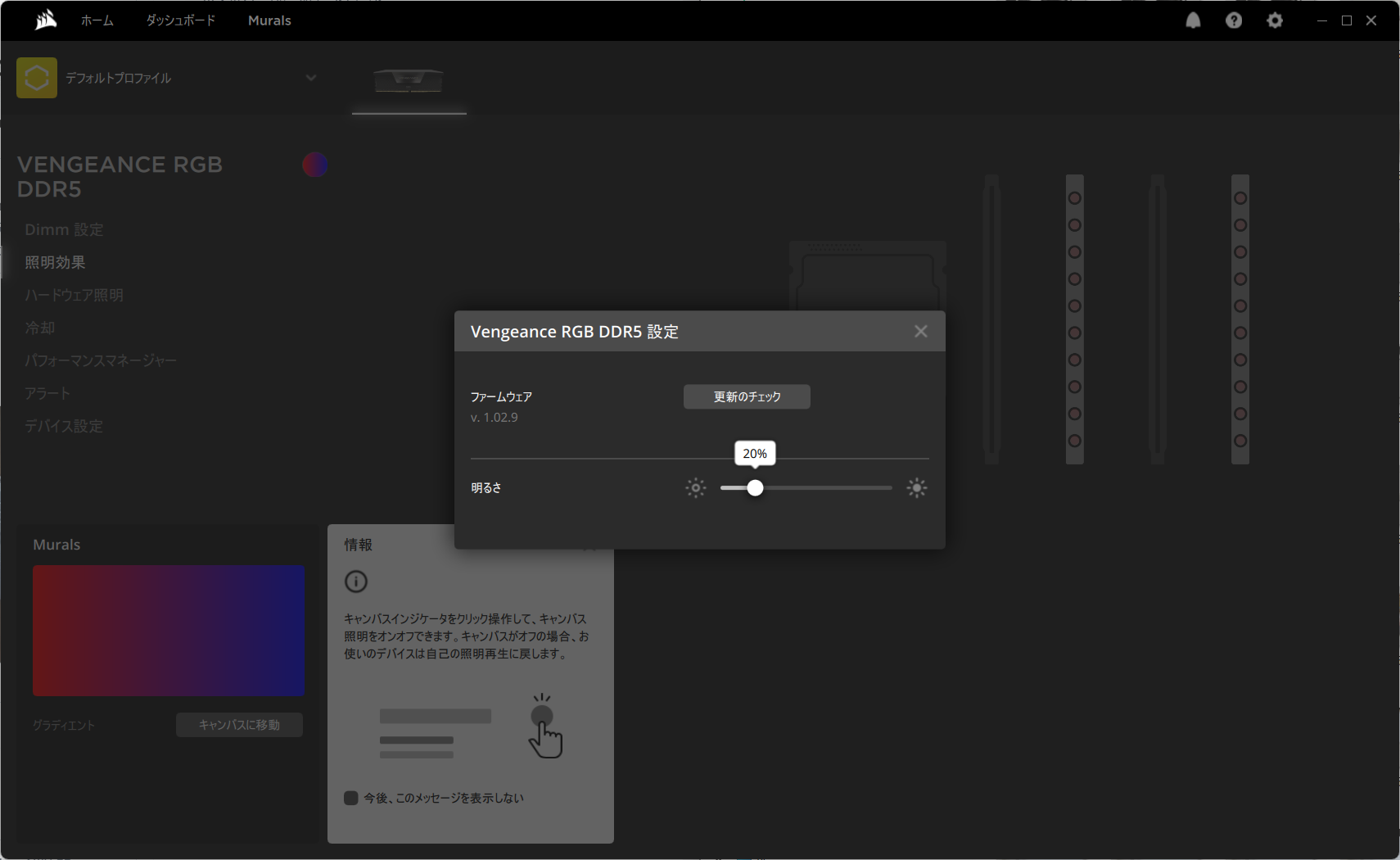The image size is (1400, 860).
Task: Click the firmware version v. 1.02.9 text
Action: coord(494,417)
